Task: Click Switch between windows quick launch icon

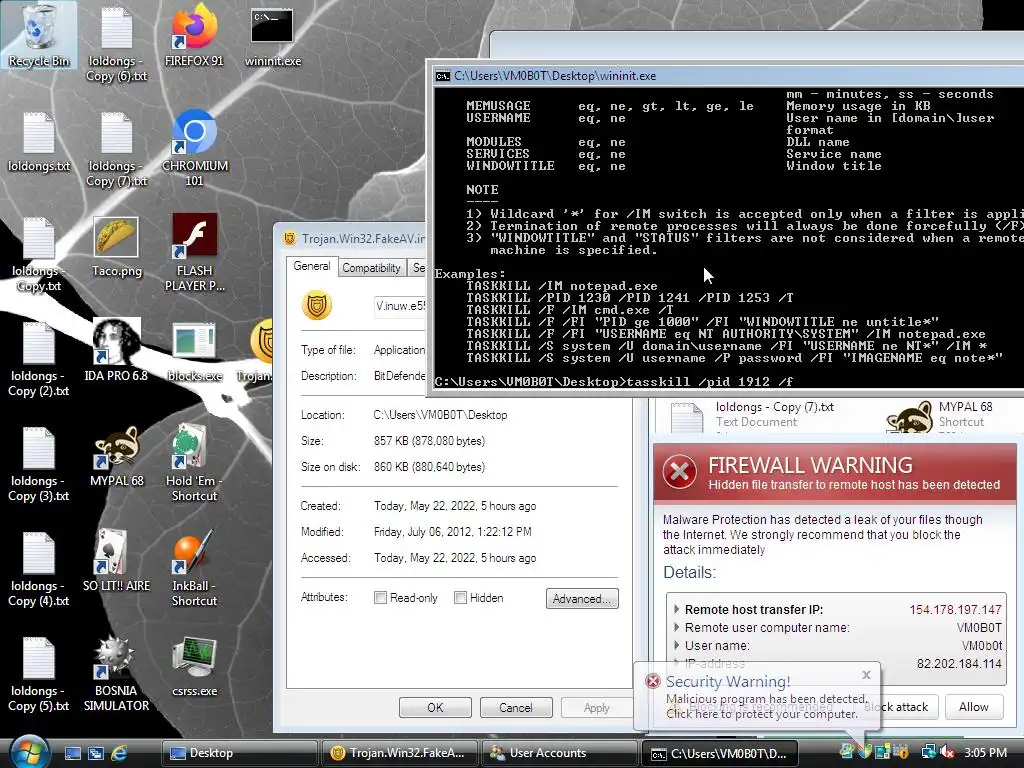Action: tap(96, 753)
